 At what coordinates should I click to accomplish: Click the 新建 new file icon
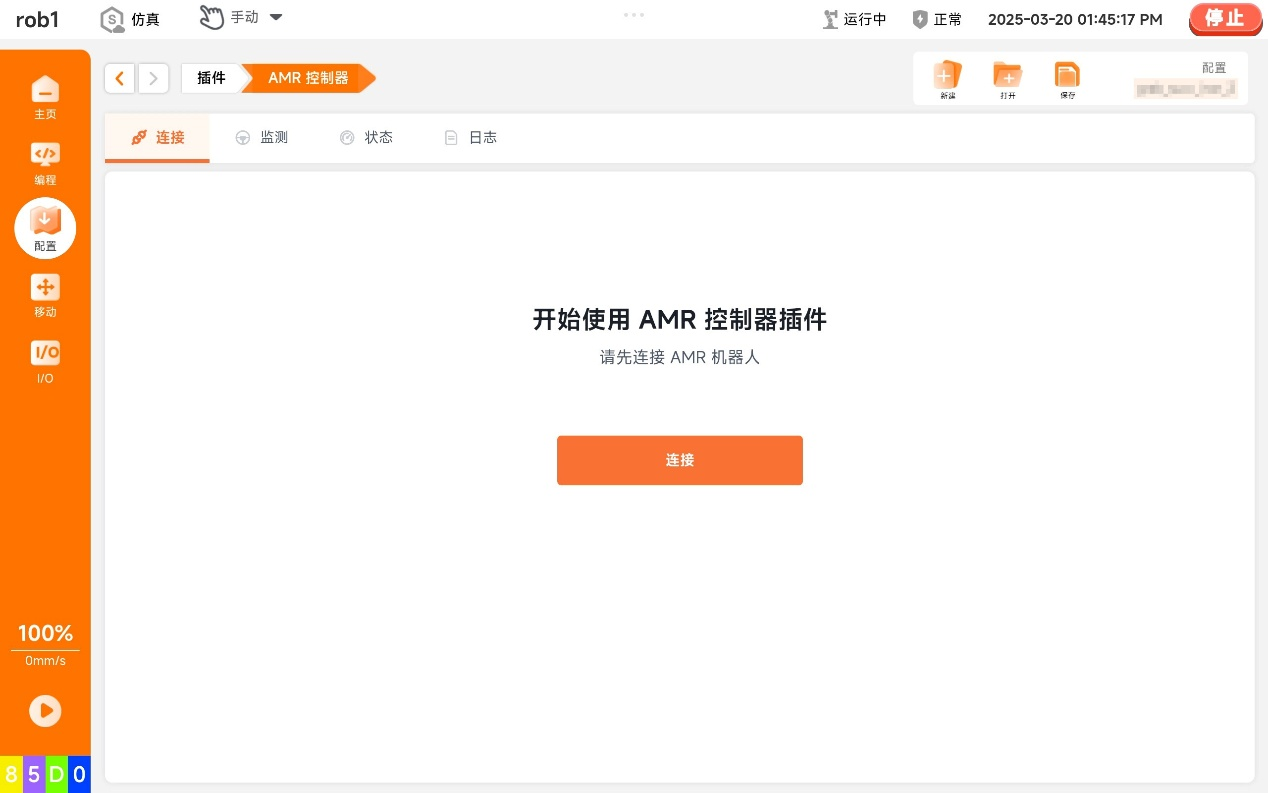click(x=946, y=78)
